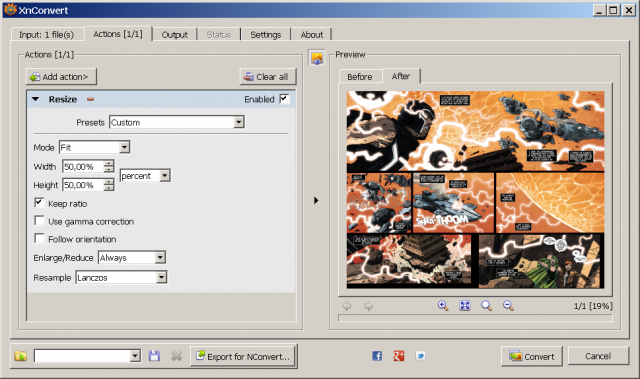Click the Add action button
The image size is (640, 379).
coord(61,77)
